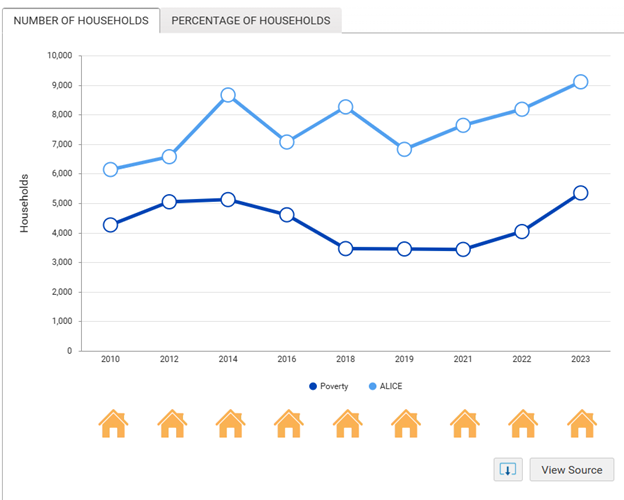
Task: Click the house icon under 2023
Action: pyautogui.click(x=581, y=424)
